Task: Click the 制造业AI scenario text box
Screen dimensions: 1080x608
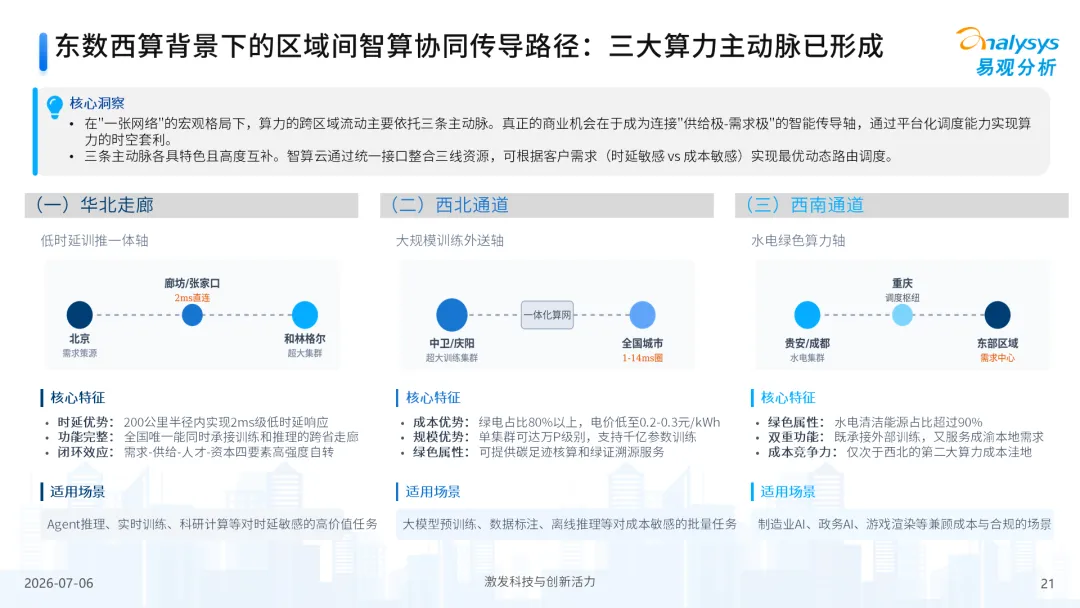Action: point(904,524)
